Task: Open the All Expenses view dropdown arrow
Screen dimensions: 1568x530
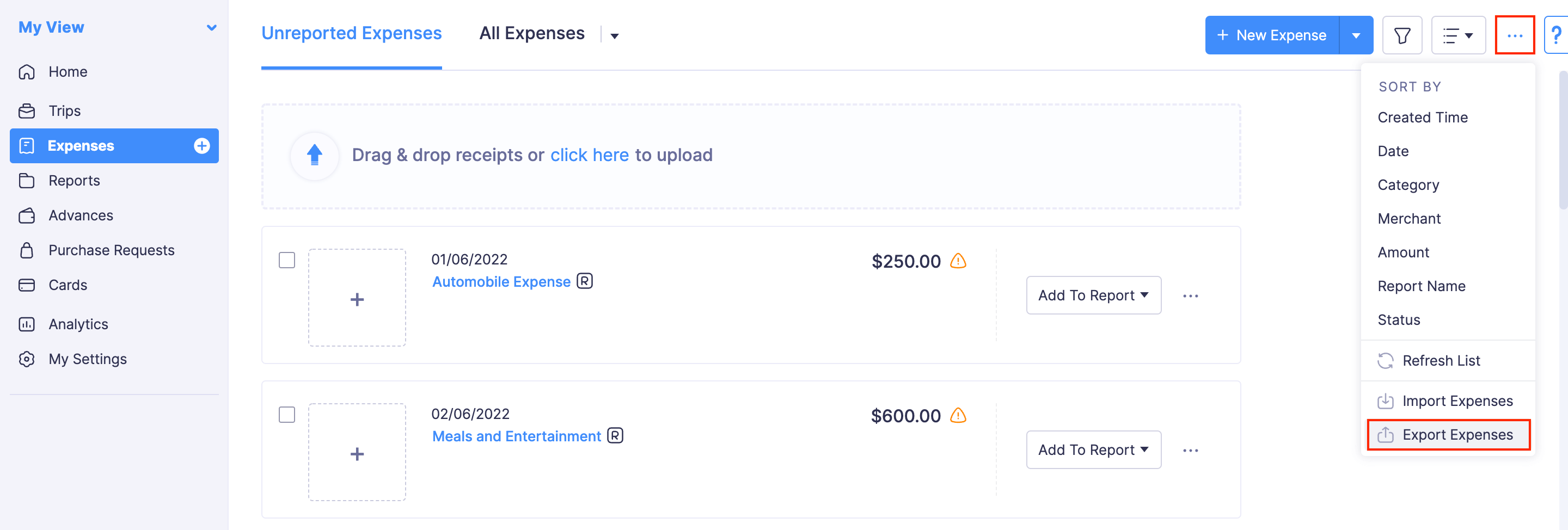Action: [x=614, y=35]
